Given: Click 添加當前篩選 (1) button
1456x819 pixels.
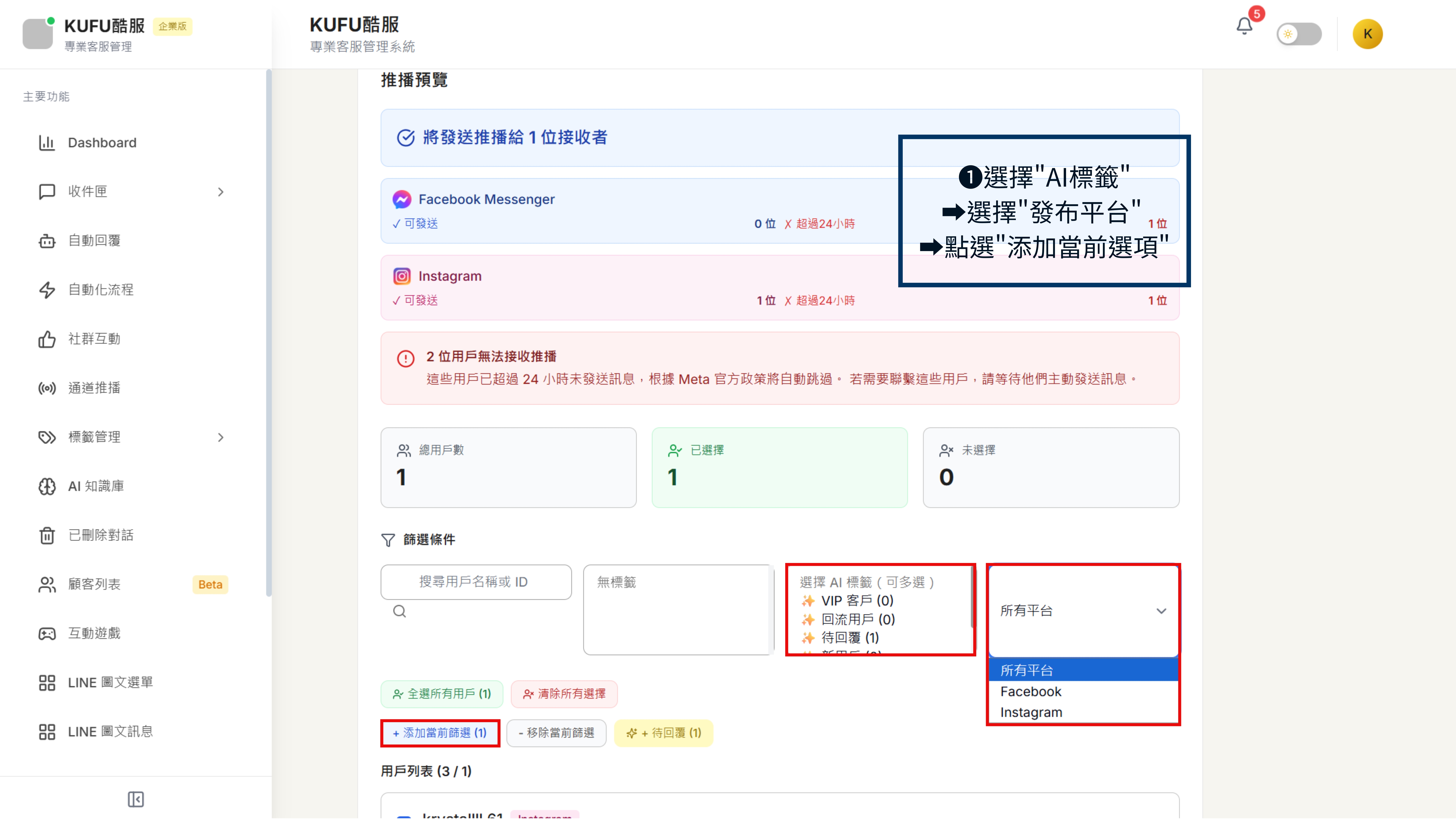Looking at the screenshot, I should tap(440, 733).
